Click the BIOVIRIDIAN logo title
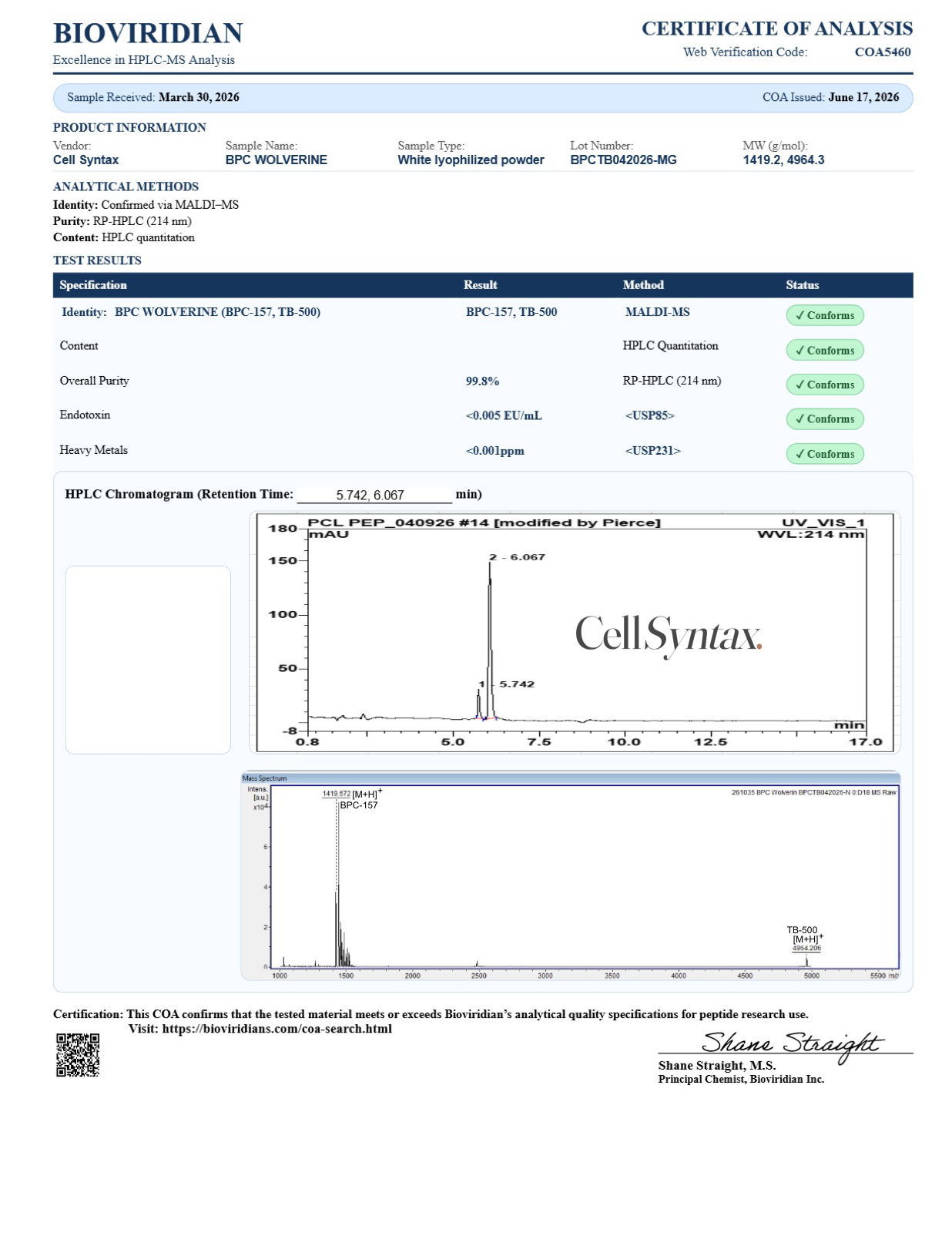The width and height of the screenshot is (952, 1233). pyautogui.click(x=148, y=33)
